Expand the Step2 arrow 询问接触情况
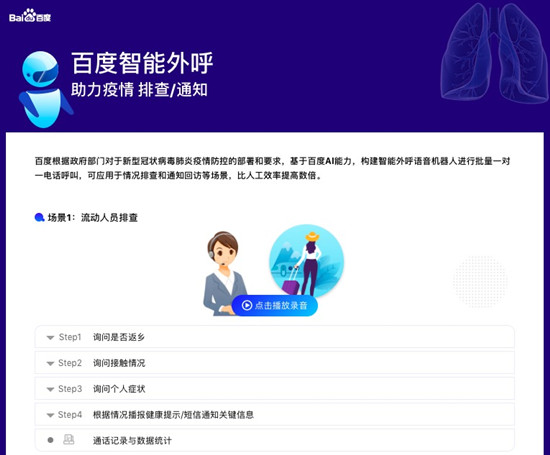The height and width of the screenshot is (455, 550). click(x=50, y=363)
